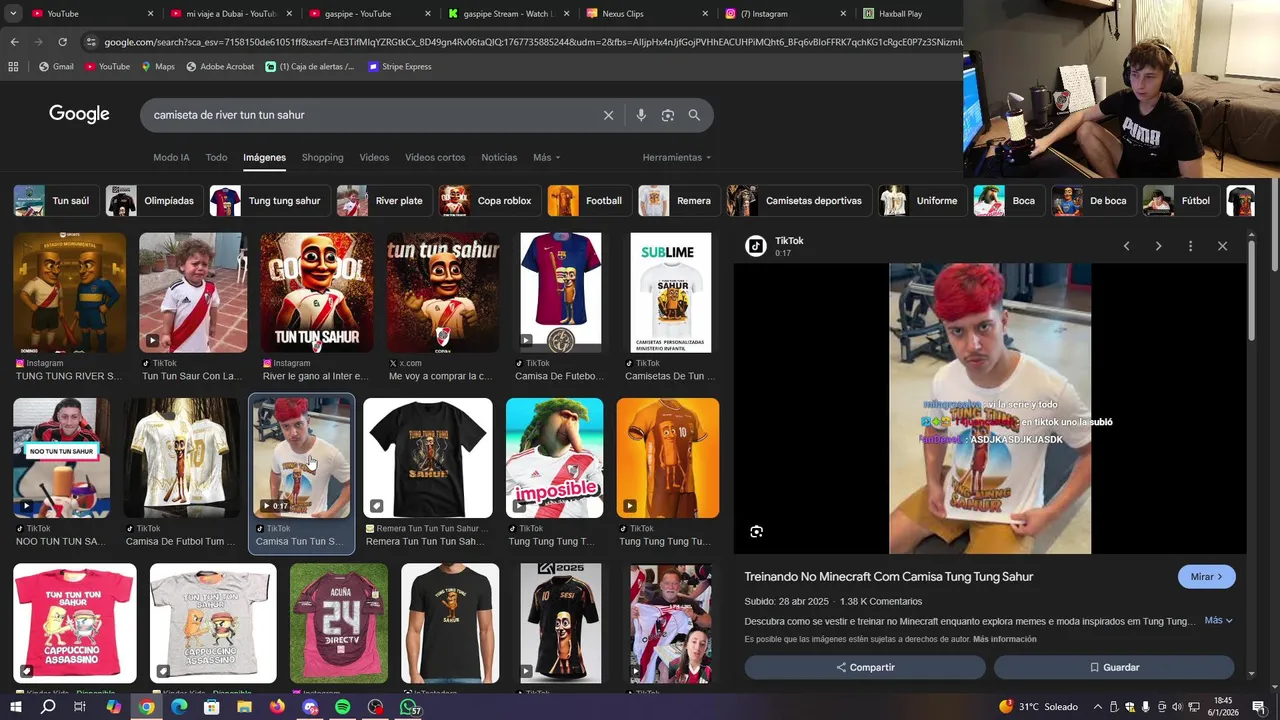This screenshot has height=720, width=1280.
Task: Open Firefox from taskbar
Action: pos(277,707)
